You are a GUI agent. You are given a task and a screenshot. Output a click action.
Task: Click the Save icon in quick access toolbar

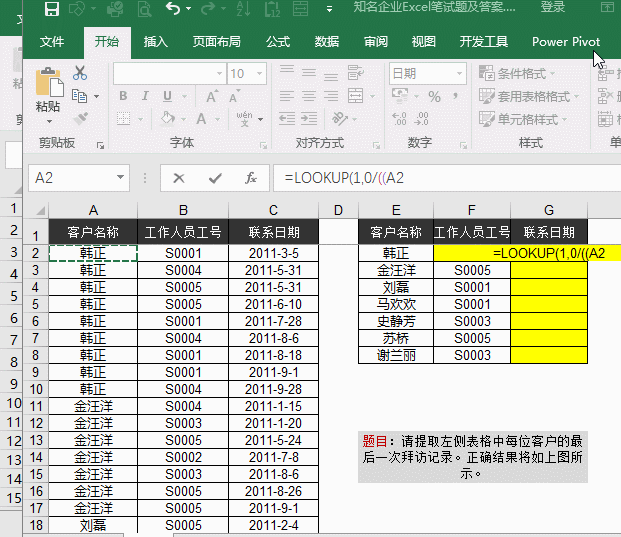click(52, 9)
